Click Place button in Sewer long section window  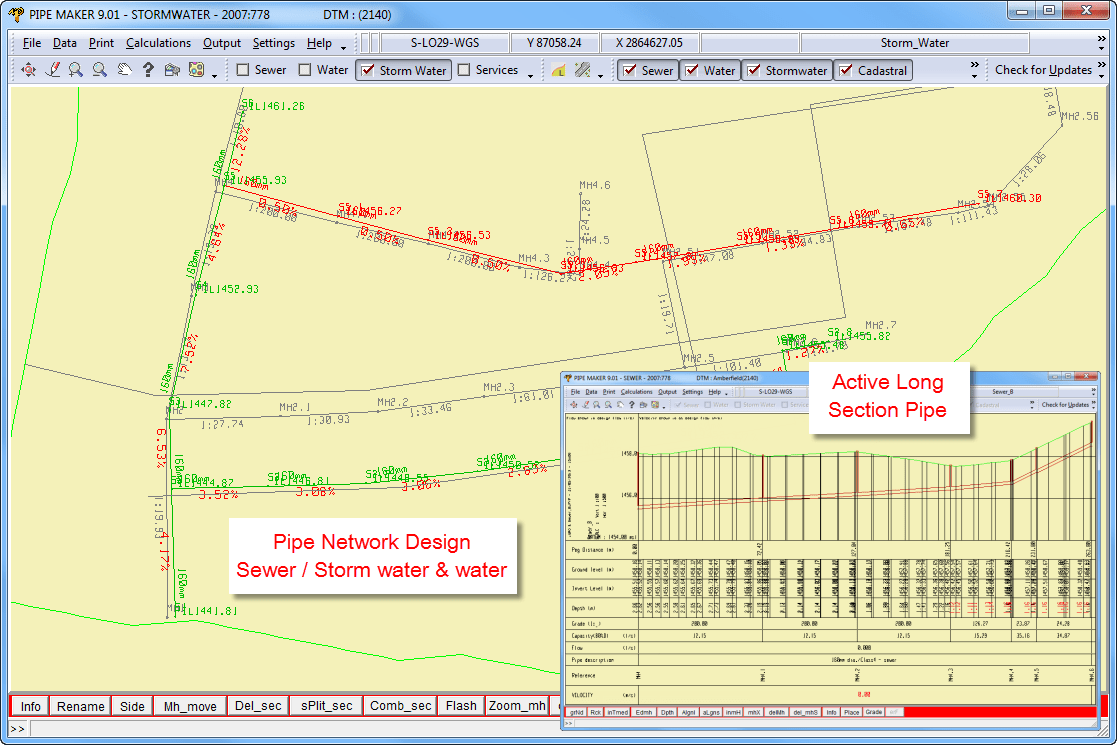point(851,712)
